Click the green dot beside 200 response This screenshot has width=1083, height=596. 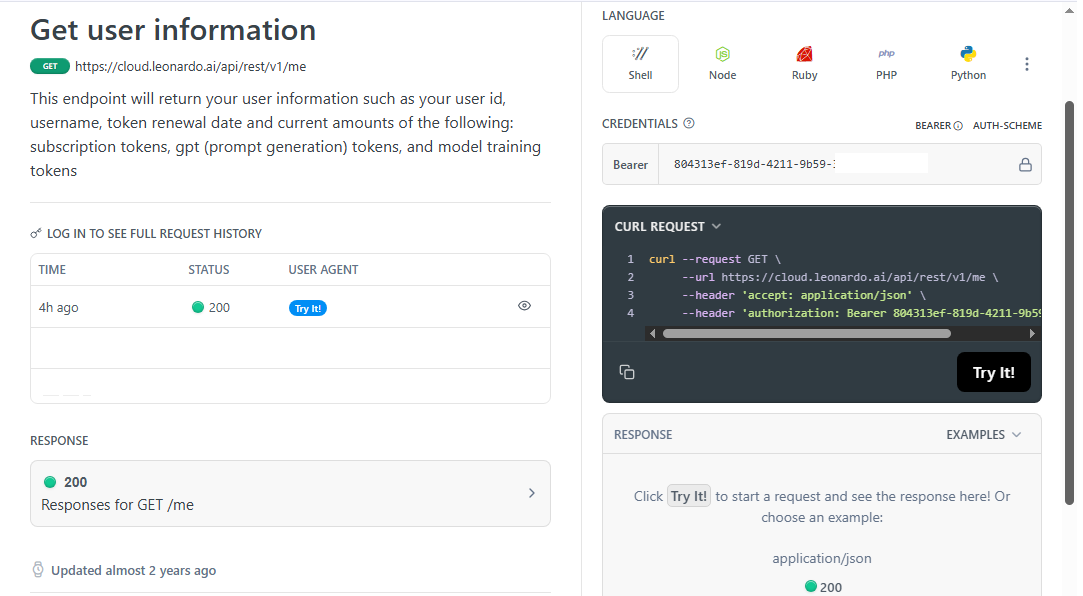coord(50,482)
